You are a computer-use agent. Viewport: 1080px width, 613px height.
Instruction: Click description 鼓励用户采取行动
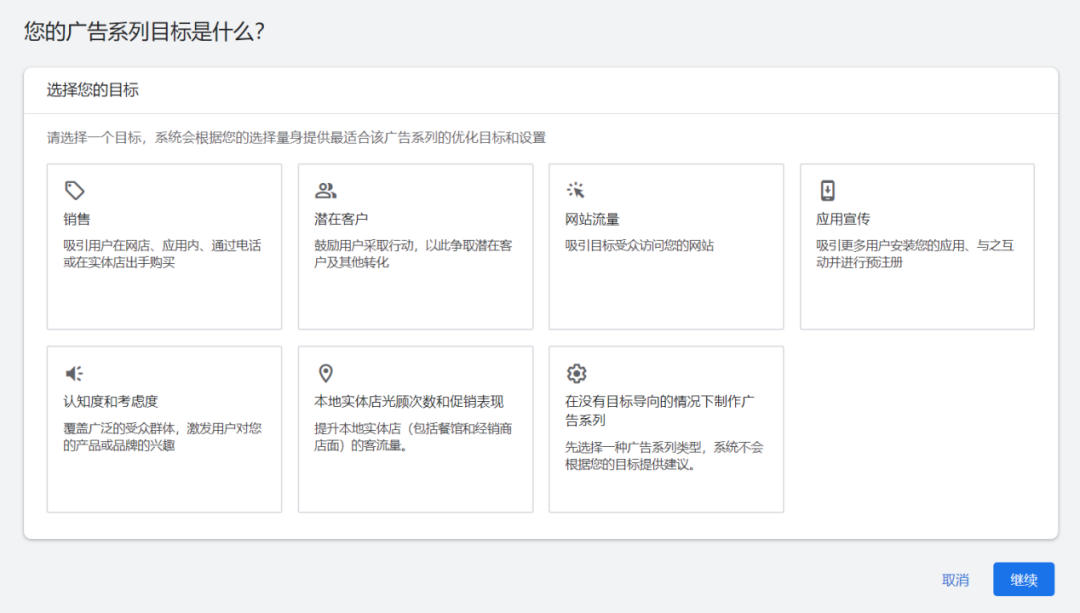[x=413, y=253]
